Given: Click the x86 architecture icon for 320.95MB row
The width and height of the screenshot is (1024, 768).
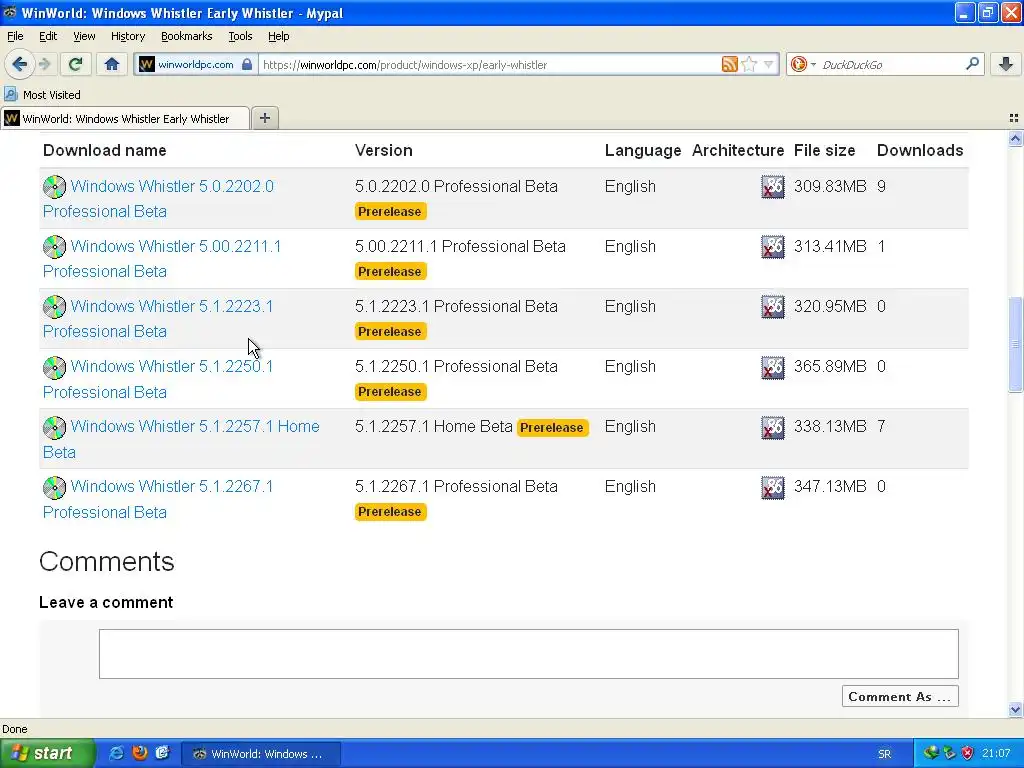Looking at the screenshot, I should pyautogui.click(x=773, y=307).
